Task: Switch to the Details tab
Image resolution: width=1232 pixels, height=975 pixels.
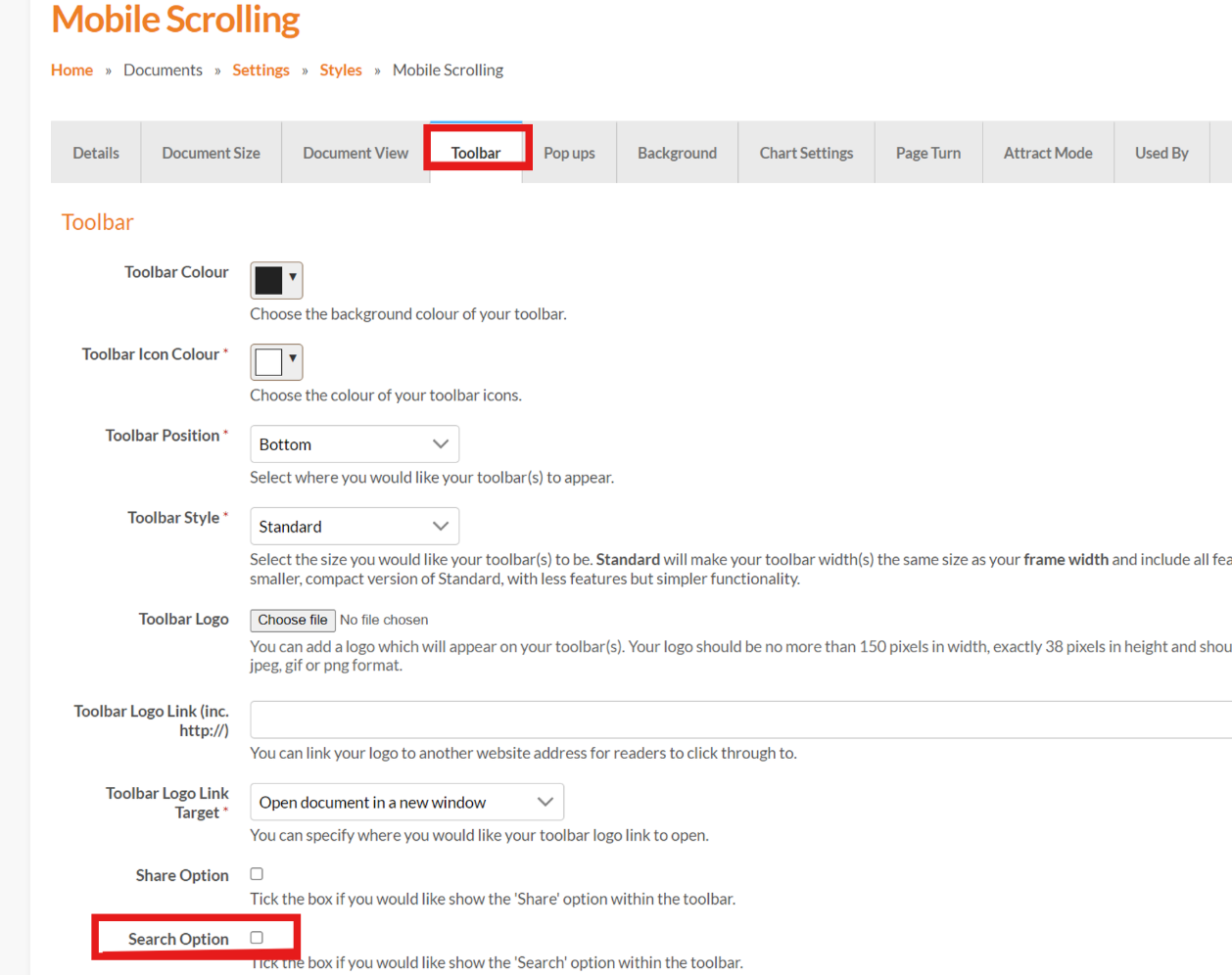Action: [96, 154]
